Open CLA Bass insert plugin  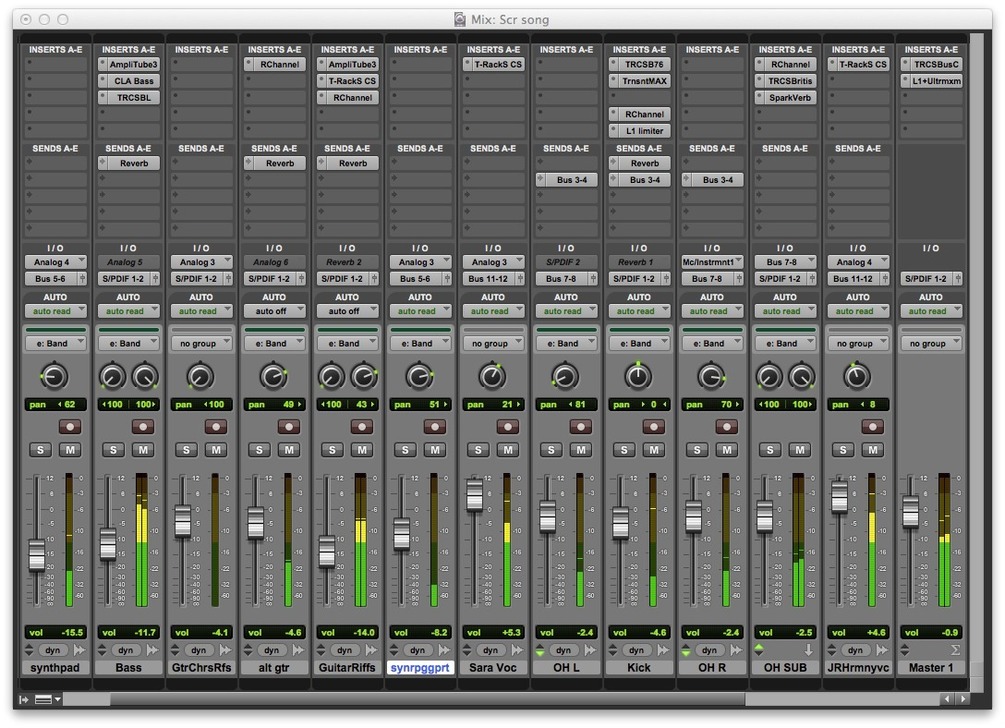tap(129, 81)
